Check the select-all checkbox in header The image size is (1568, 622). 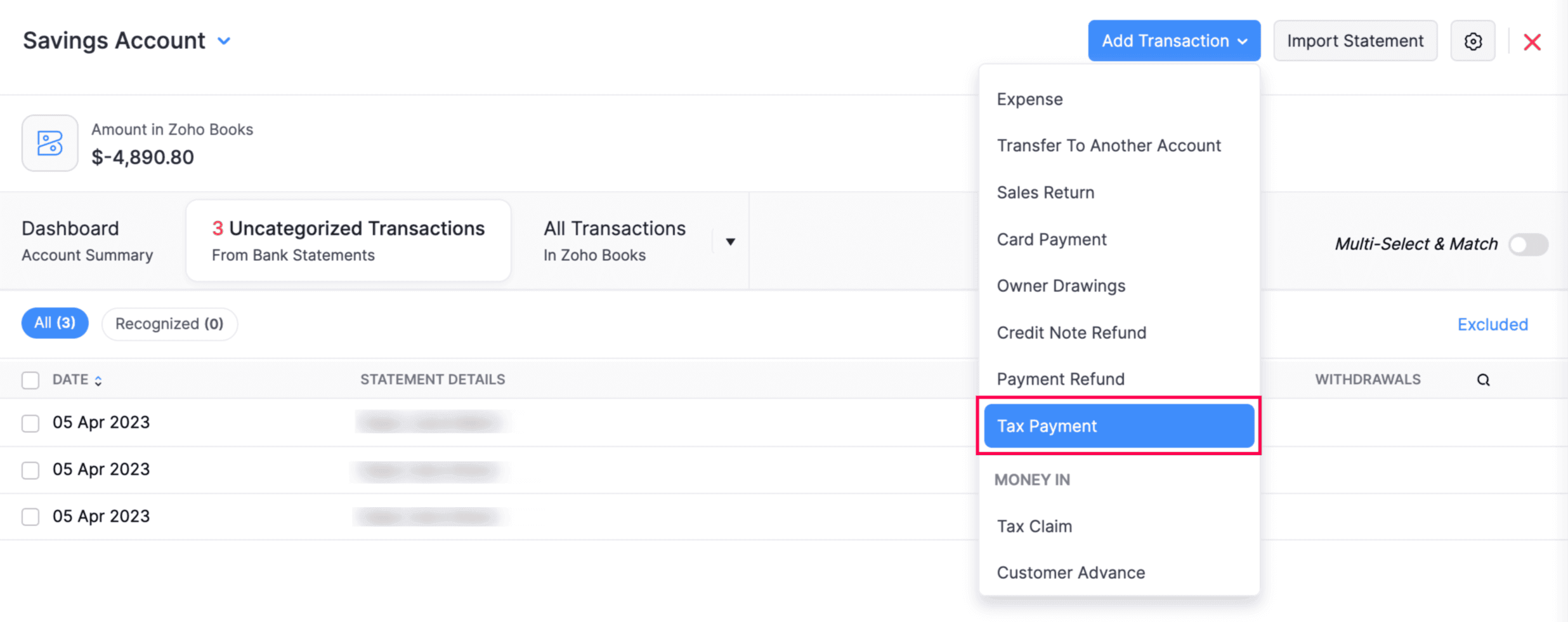pyautogui.click(x=30, y=380)
